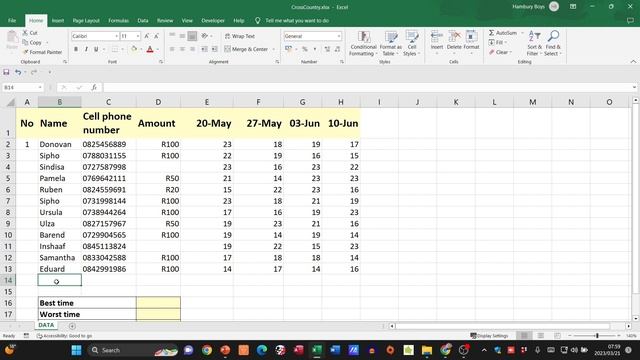
Task: Toggle Top Align in Alignment group
Action: click(x=172, y=36)
